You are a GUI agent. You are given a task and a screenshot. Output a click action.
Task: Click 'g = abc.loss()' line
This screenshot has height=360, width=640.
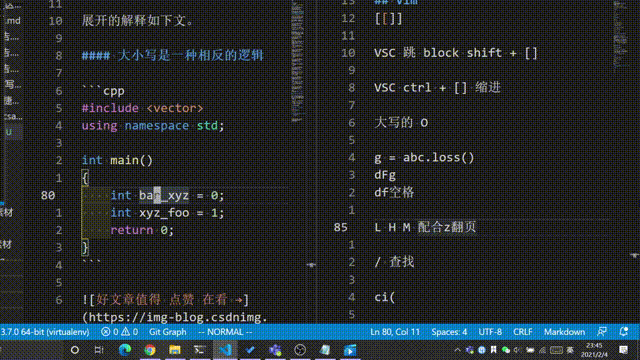tap(424, 158)
